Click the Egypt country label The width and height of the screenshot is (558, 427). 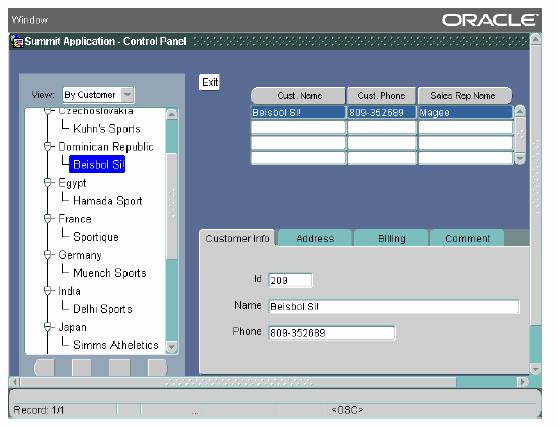coord(72,183)
